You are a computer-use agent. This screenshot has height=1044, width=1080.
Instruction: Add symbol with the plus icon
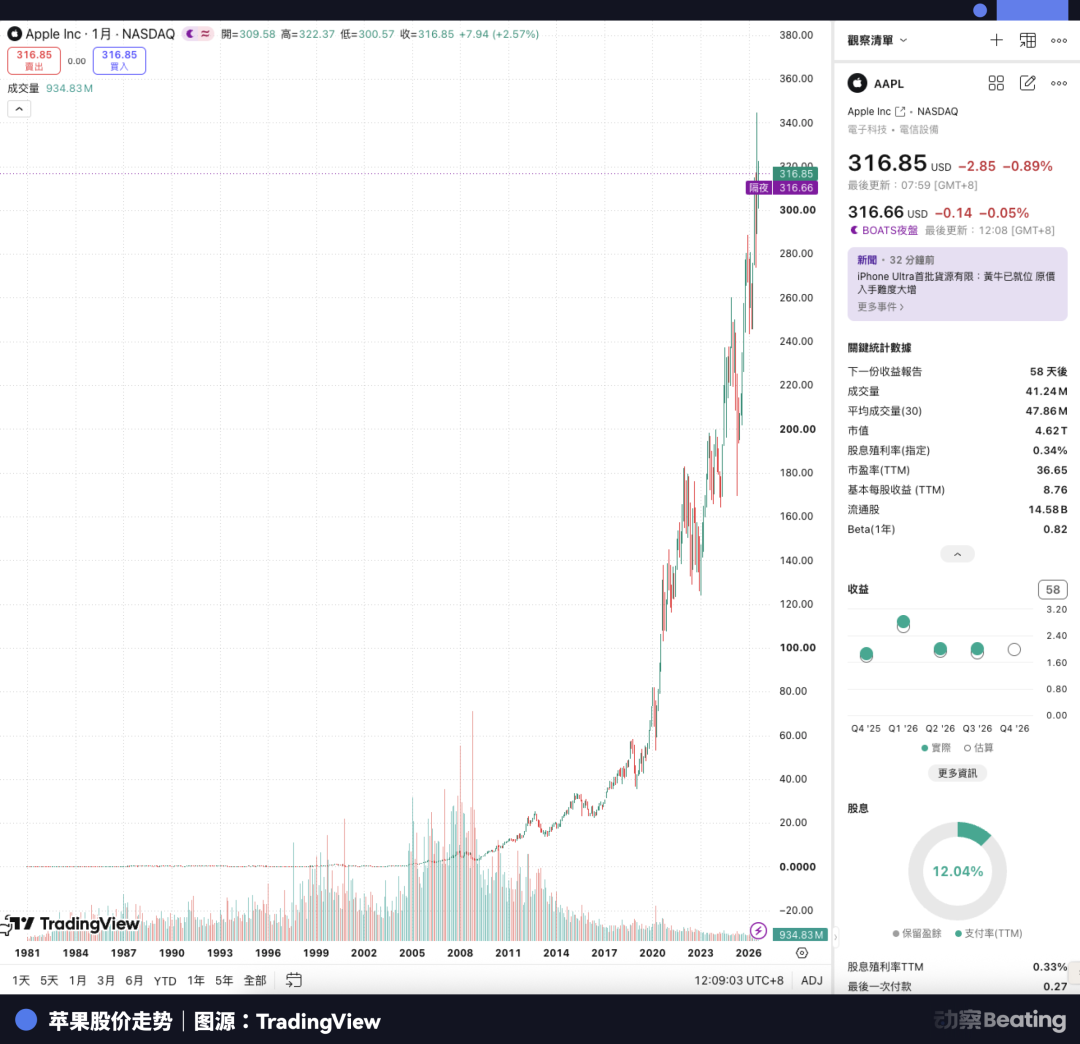996,41
